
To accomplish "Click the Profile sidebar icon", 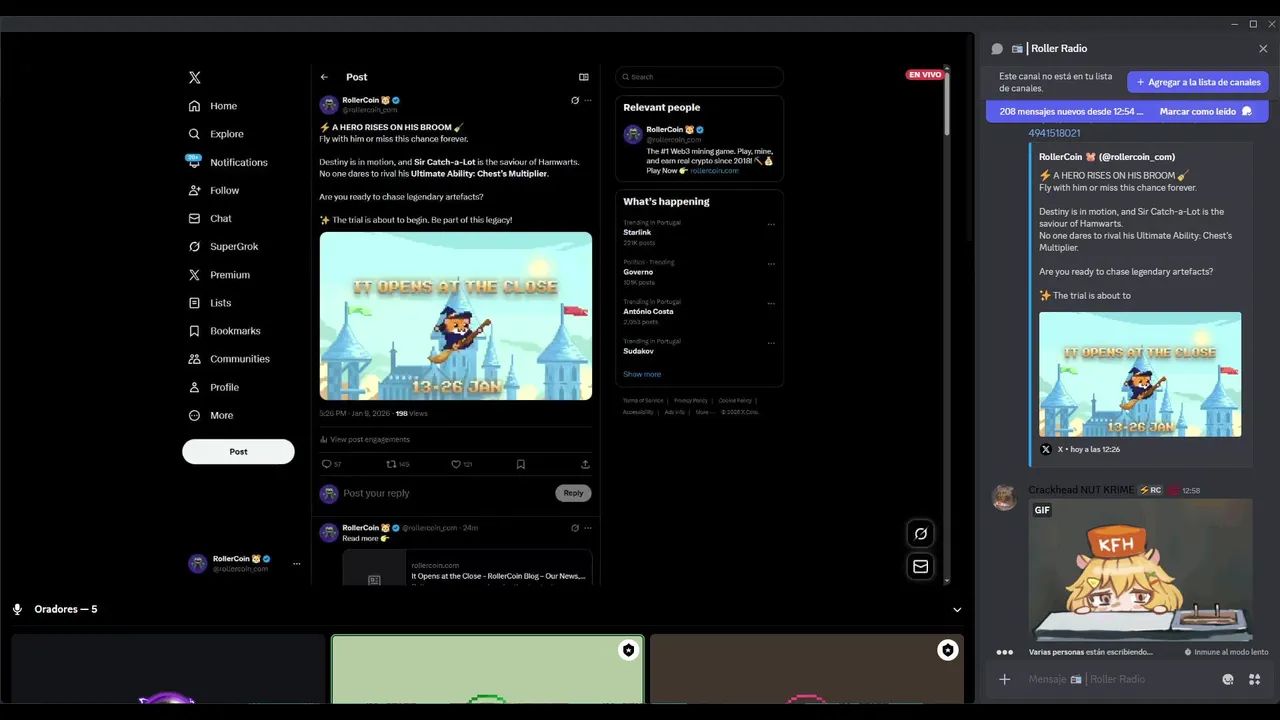I will tap(195, 387).
